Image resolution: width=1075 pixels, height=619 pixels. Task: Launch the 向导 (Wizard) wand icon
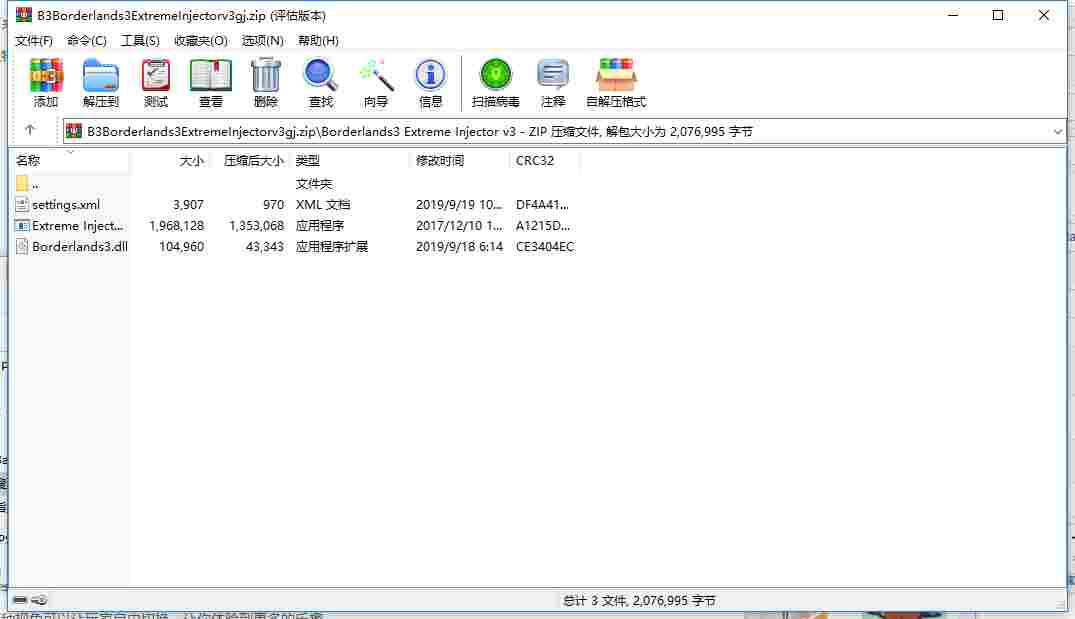click(376, 75)
